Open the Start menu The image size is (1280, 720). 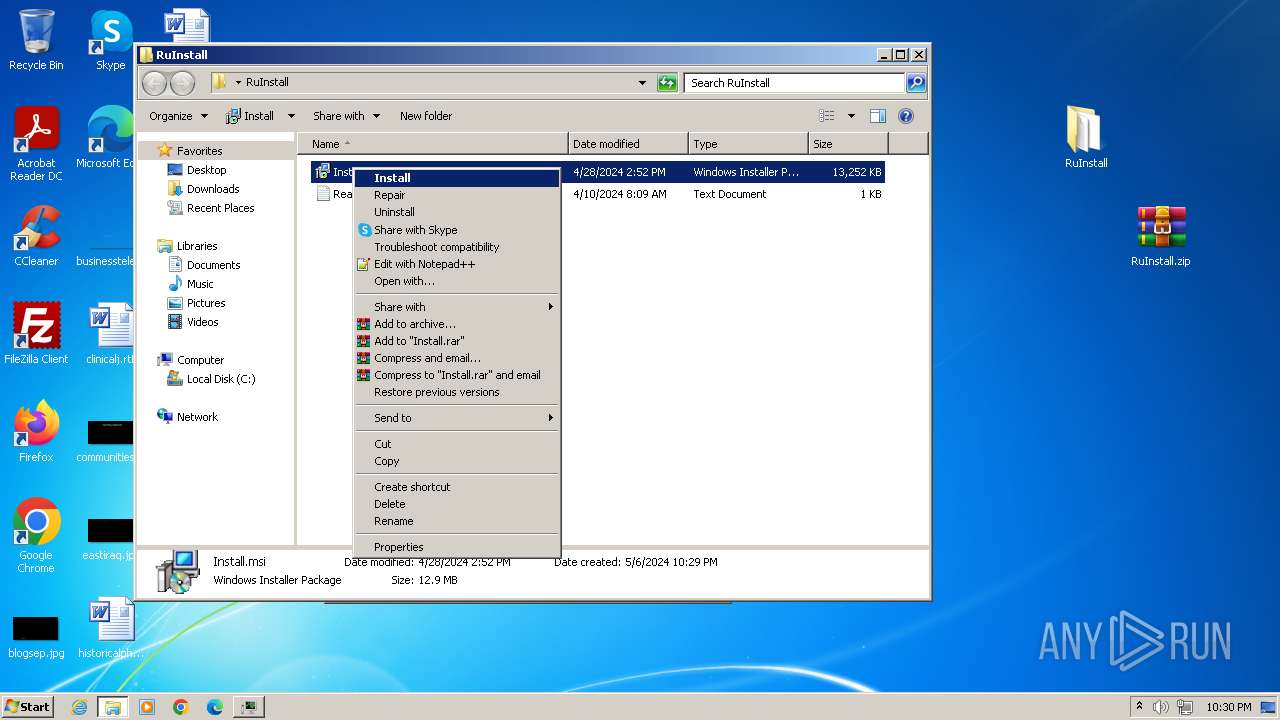click(x=27, y=706)
